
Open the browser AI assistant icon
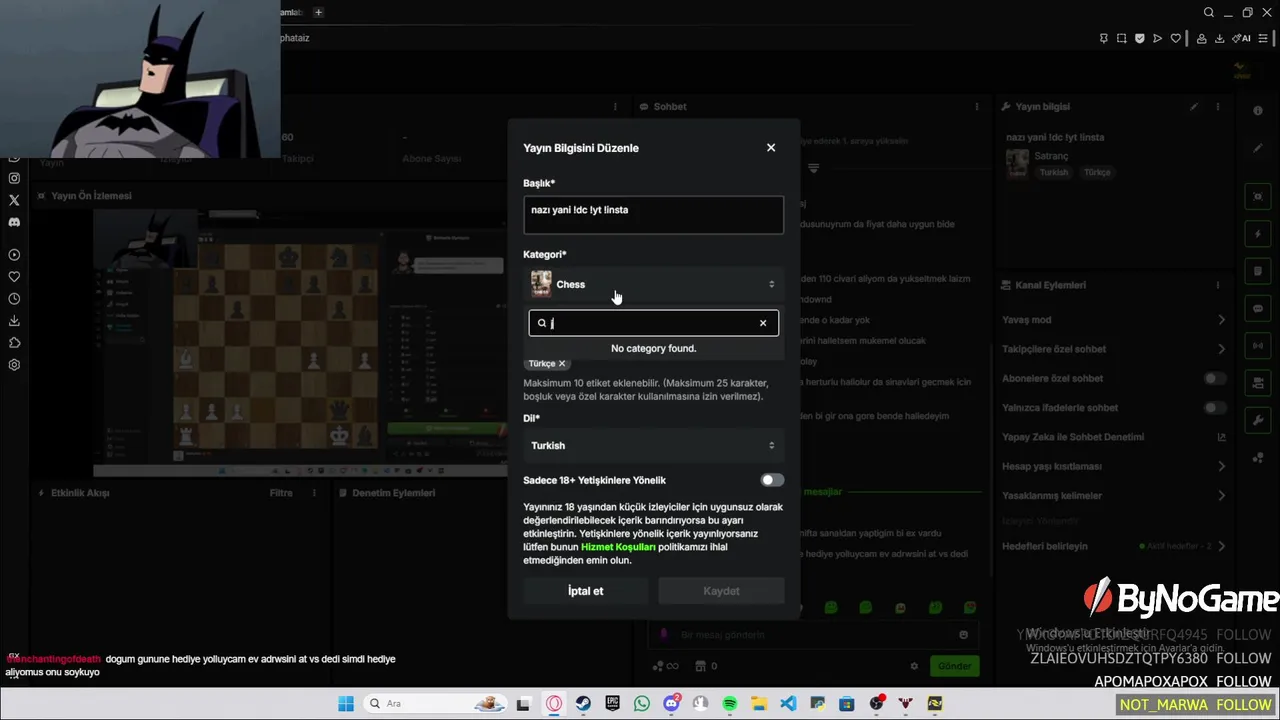(1242, 38)
